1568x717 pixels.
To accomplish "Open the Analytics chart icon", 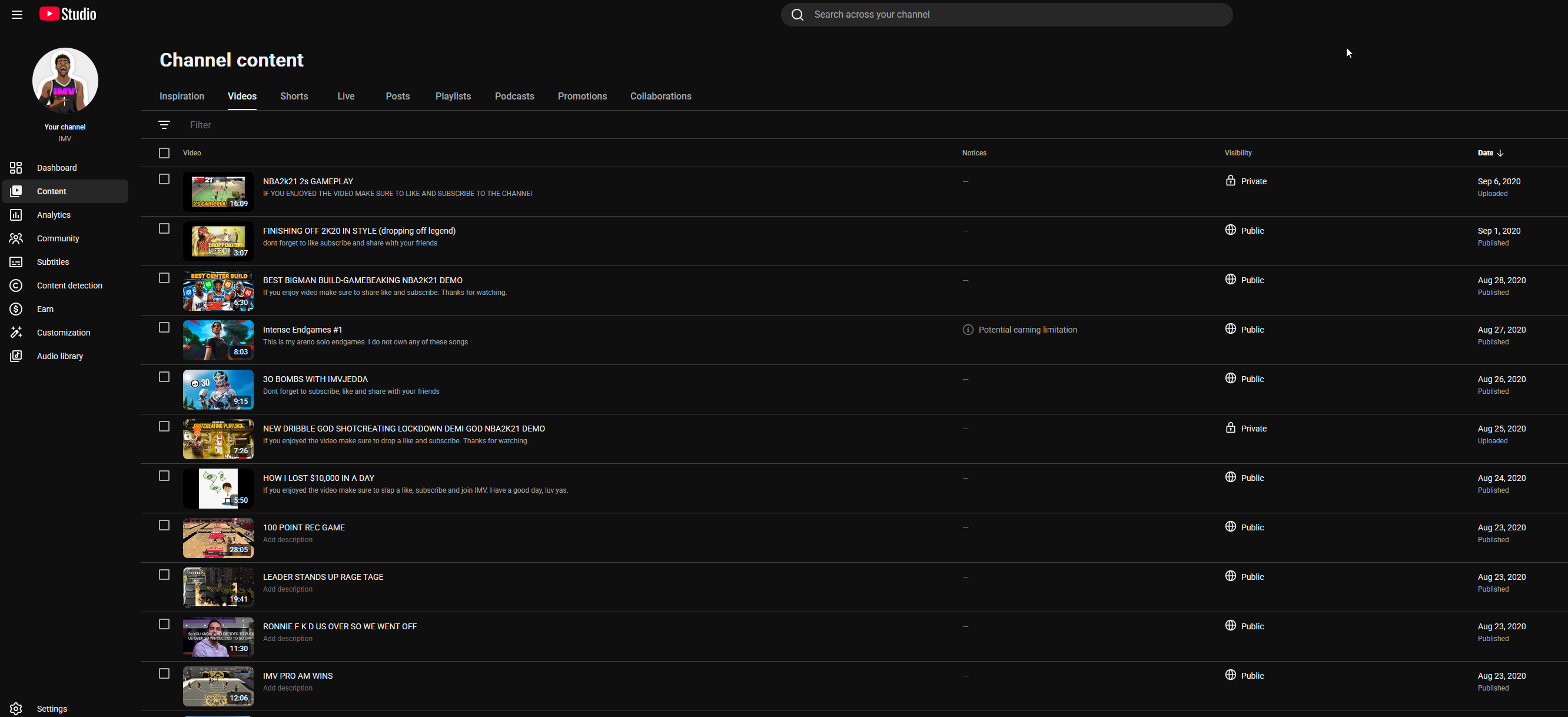I will pos(16,215).
